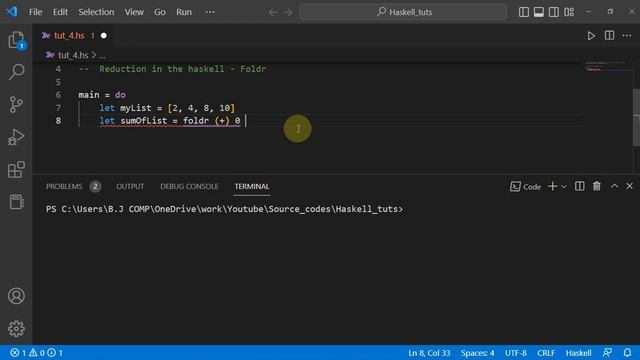Viewport: 640px width, 360px height.
Task: Kill terminal with trash icon
Action: (x=597, y=187)
